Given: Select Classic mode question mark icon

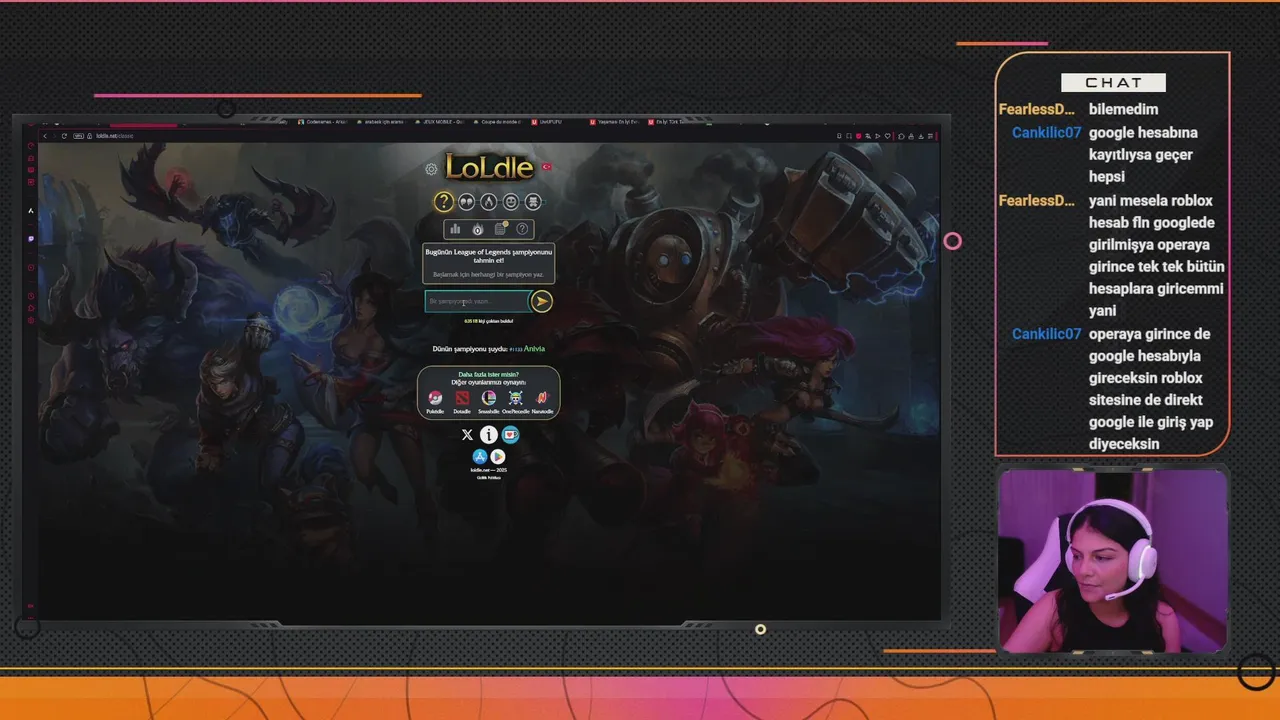Looking at the screenshot, I should coord(444,202).
